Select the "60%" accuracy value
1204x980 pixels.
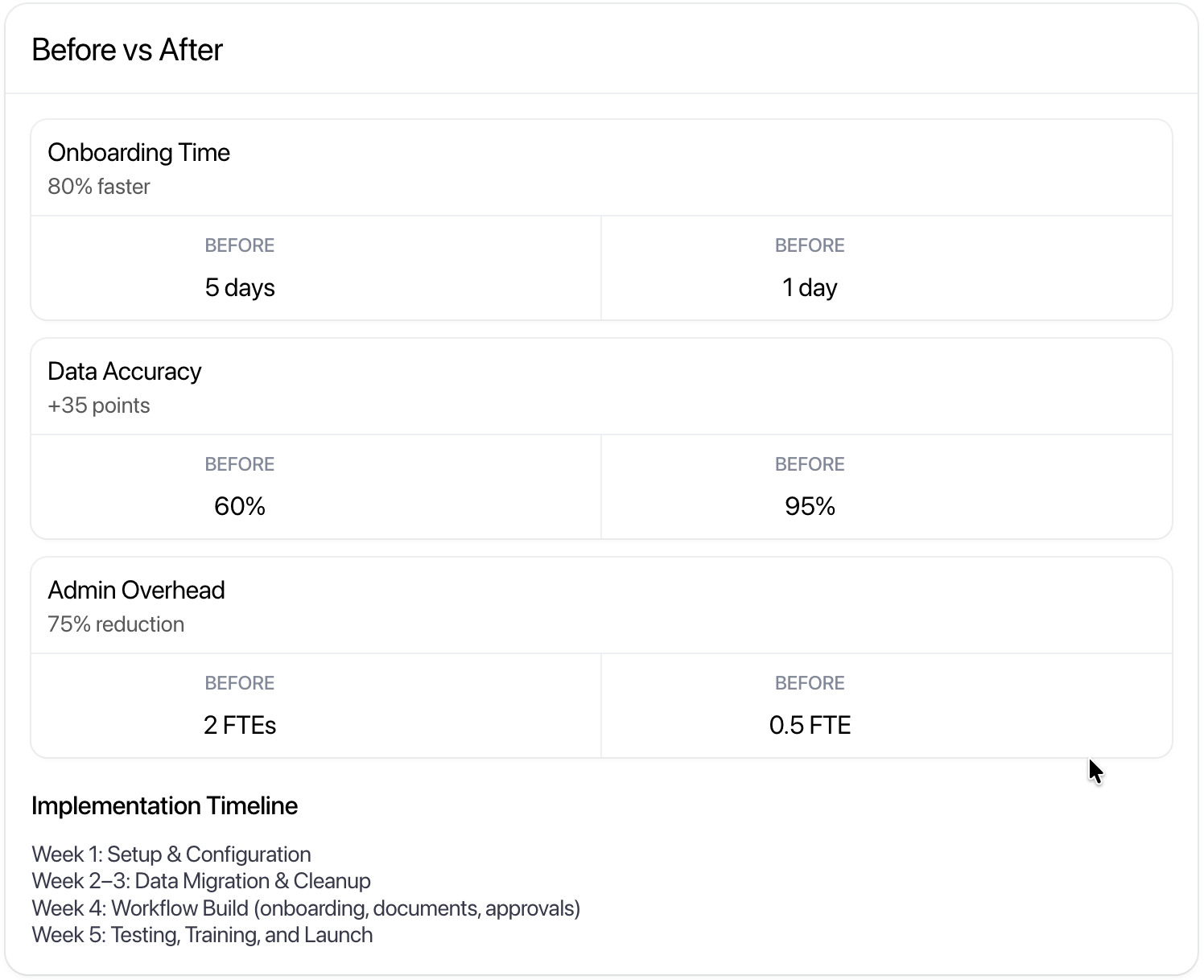240,506
